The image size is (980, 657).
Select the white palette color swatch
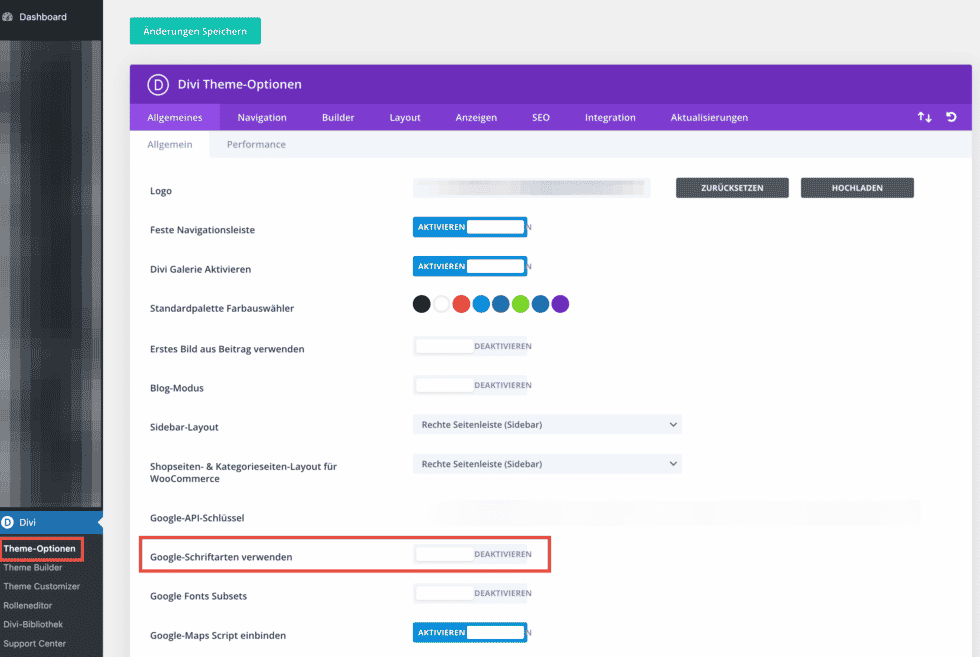pos(441,304)
